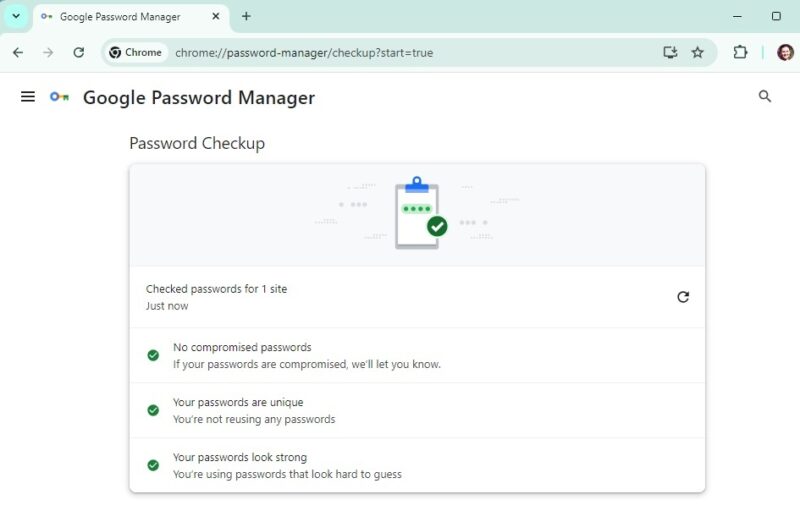Open the password search icon
Viewport: 800px width, 511px height.
pos(764,96)
